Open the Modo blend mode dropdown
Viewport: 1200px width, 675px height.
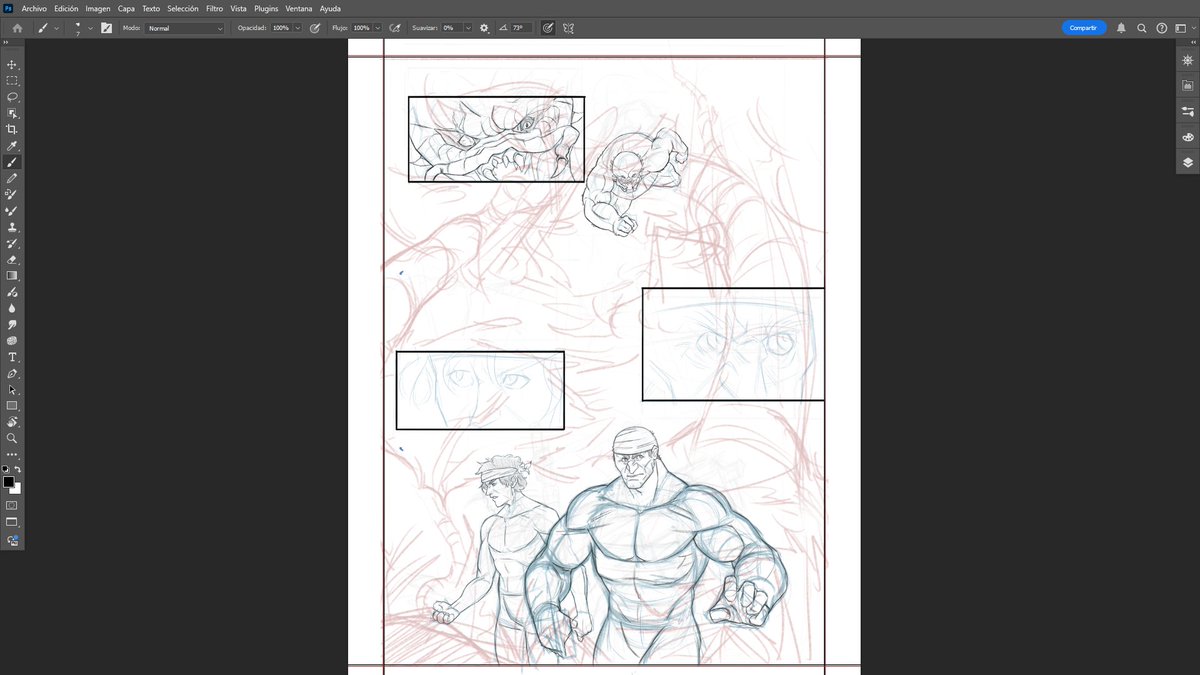[x=185, y=28]
